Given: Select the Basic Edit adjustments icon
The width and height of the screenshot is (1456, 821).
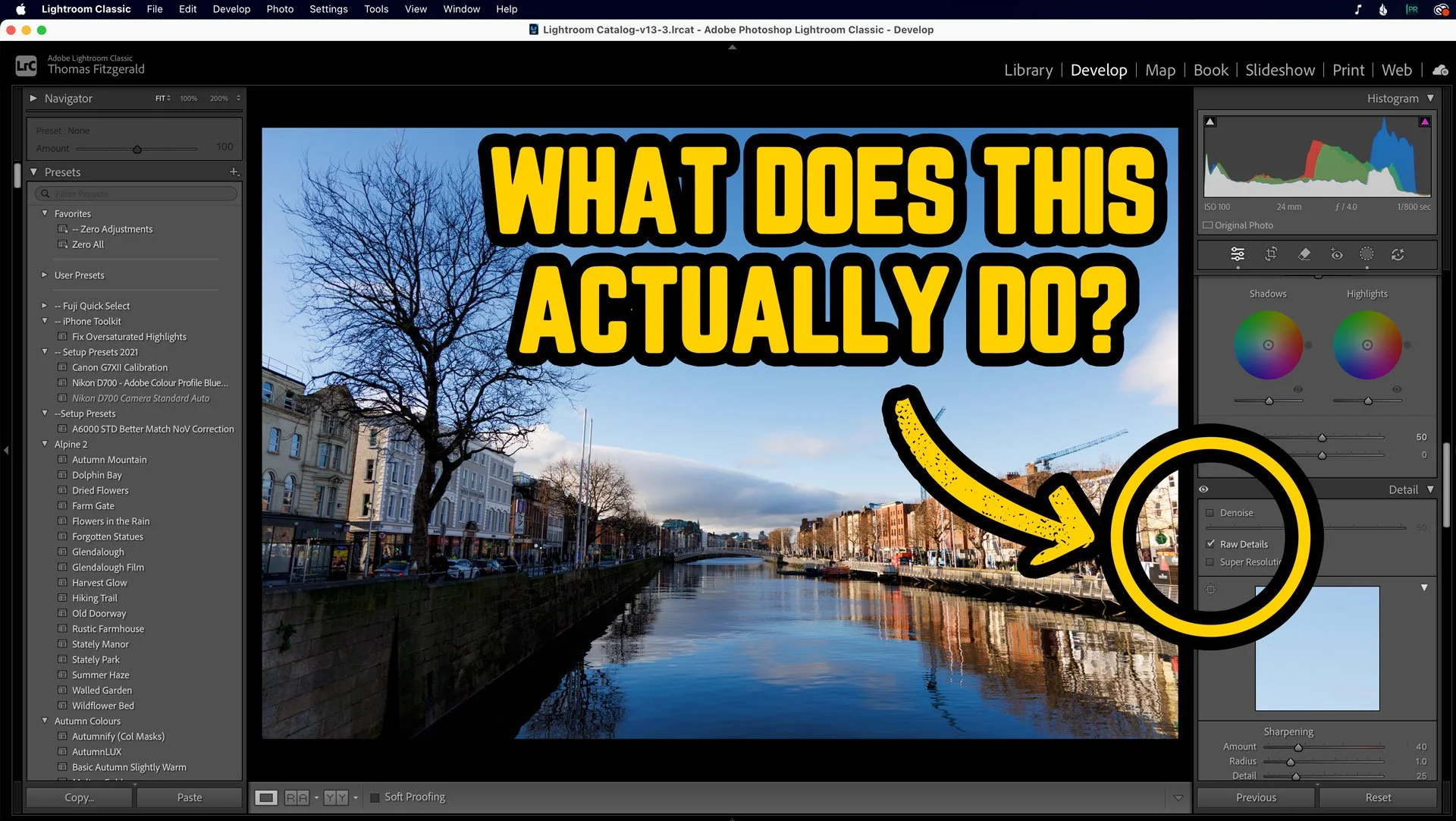Looking at the screenshot, I should pos(1237,255).
